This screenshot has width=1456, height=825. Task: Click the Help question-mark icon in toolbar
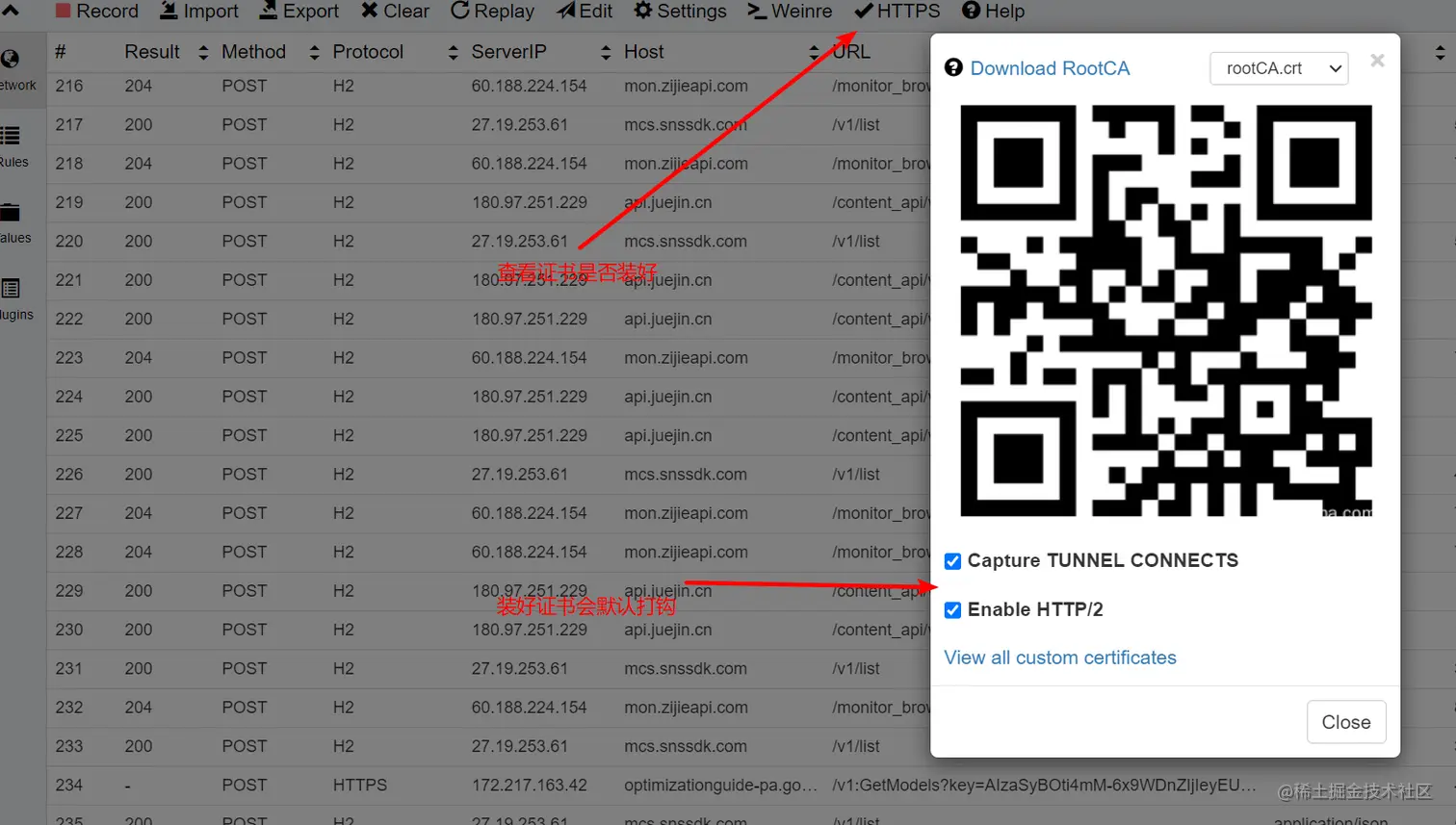click(x=971, y=11)
